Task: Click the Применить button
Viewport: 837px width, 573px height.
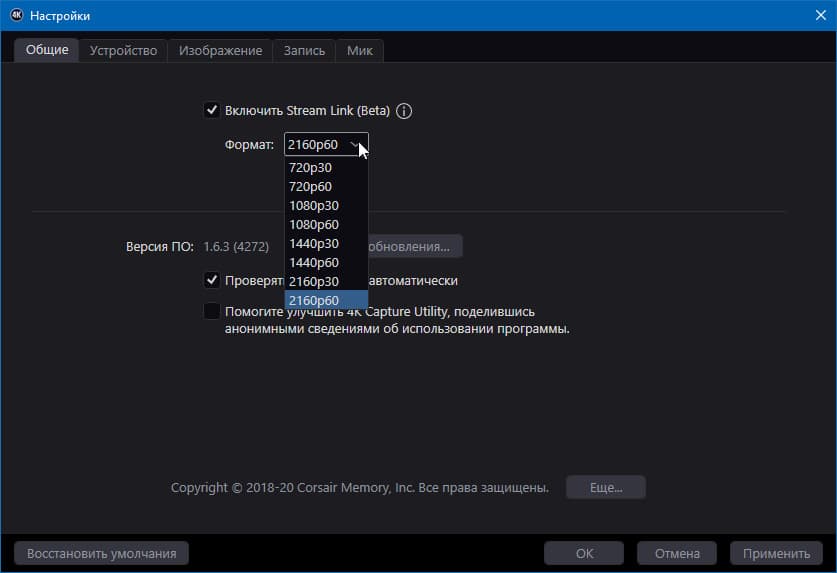Action: (x=776, y=553)
